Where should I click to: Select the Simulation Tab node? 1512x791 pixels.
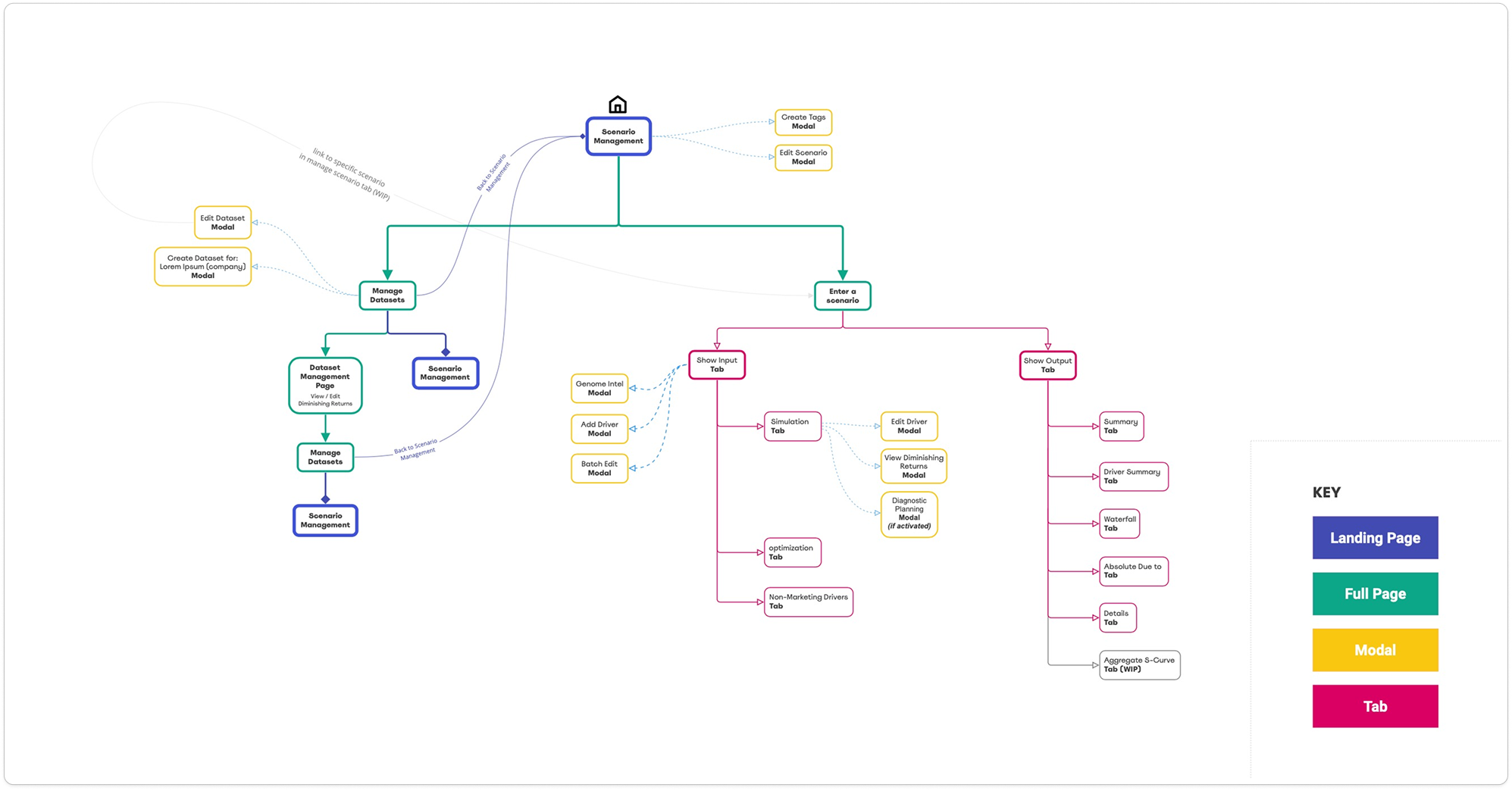coord(793,427)
